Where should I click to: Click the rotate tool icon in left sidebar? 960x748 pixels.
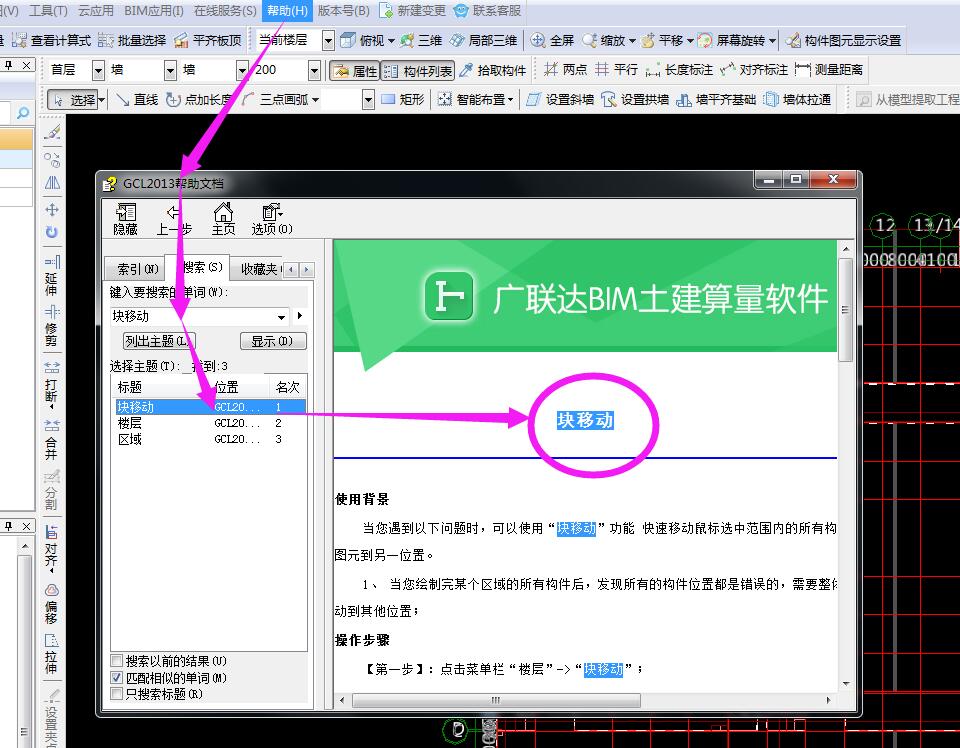coord(52,232)
